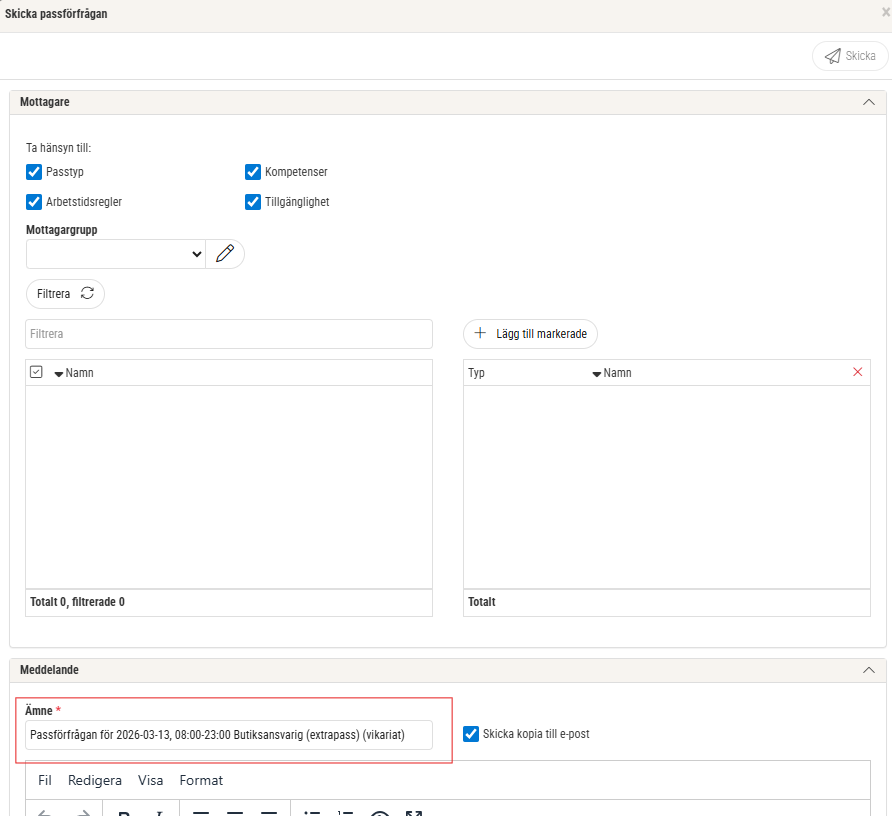892x816 pixels.
Task: Click the Filtrera search text box
Action: [x=229, y=334]
